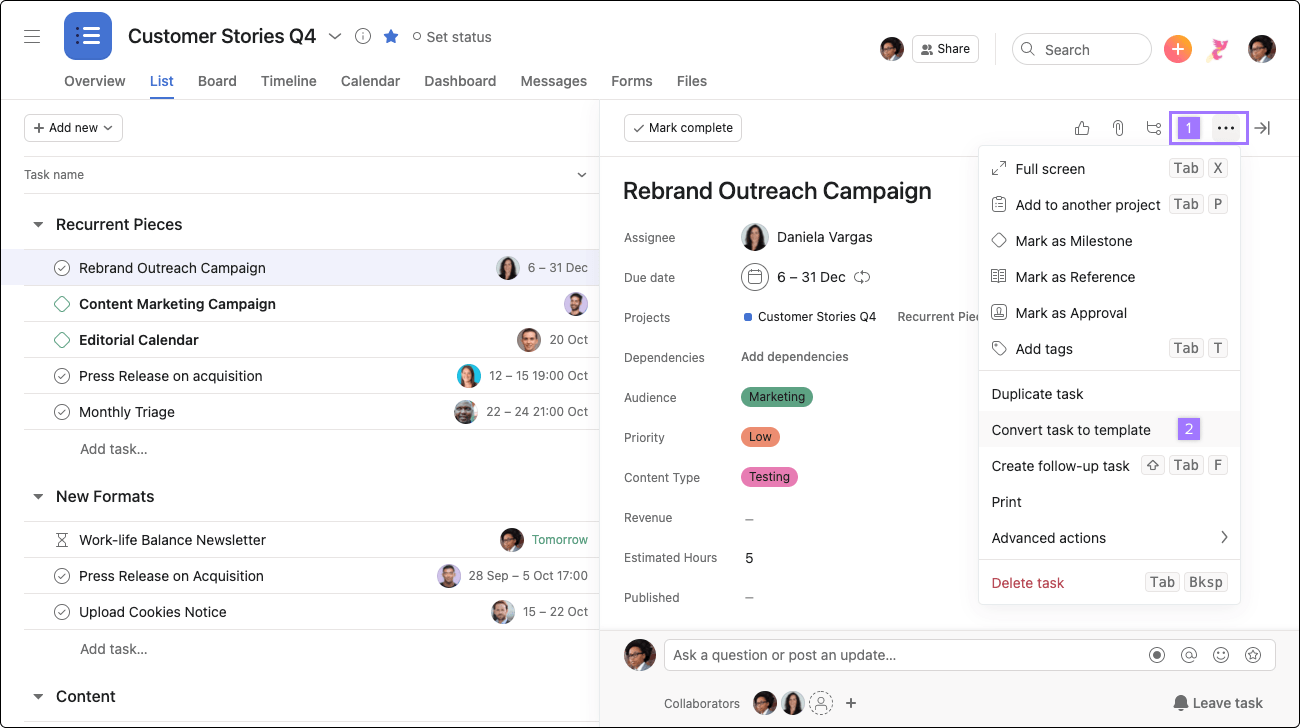Collapse the Content section
Screen dimensions: 1300x728
click(38, 697)
